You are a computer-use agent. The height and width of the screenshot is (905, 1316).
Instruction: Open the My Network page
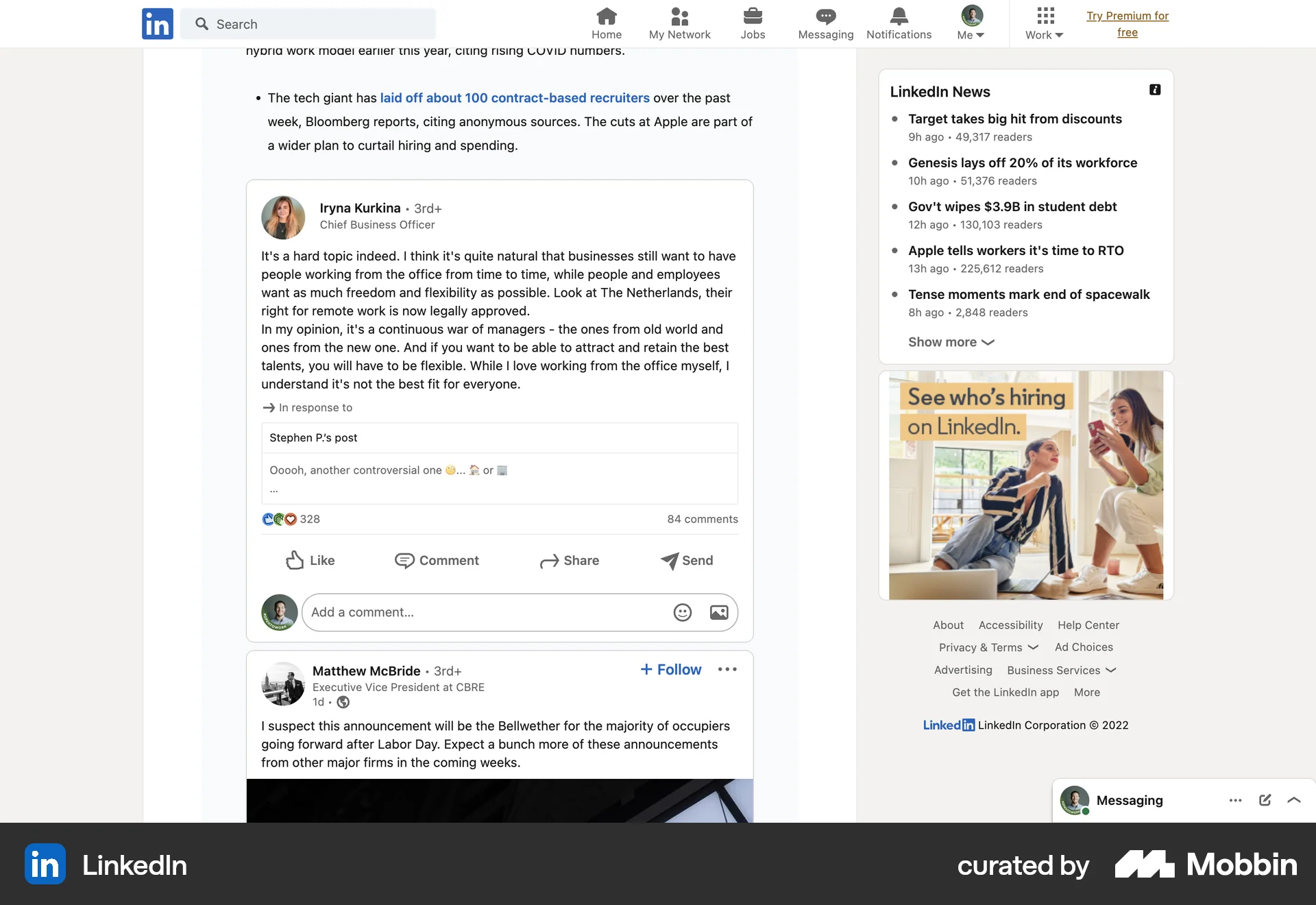click(x=679, y=23)
